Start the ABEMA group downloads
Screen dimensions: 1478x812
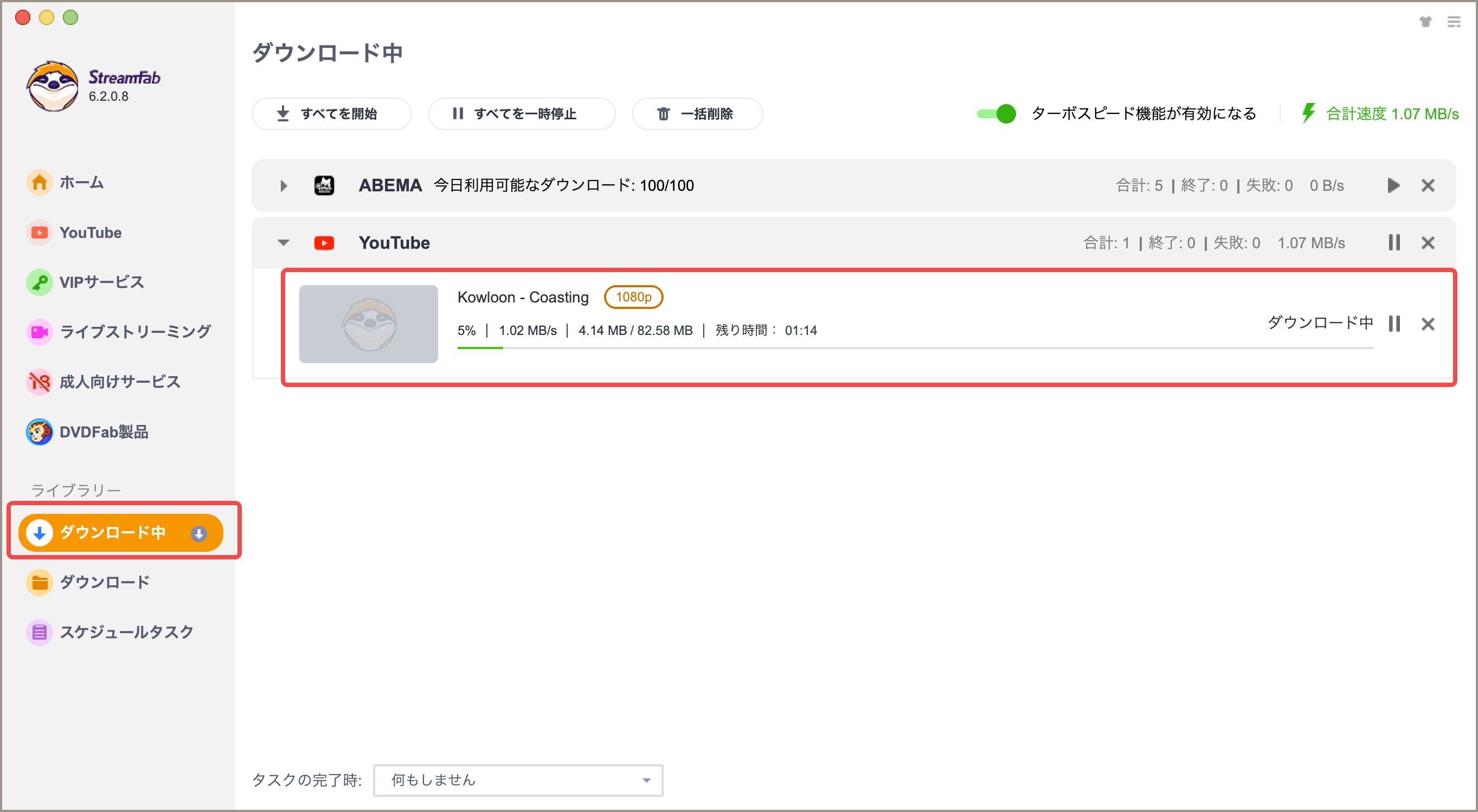click(x=1393, y=185)
